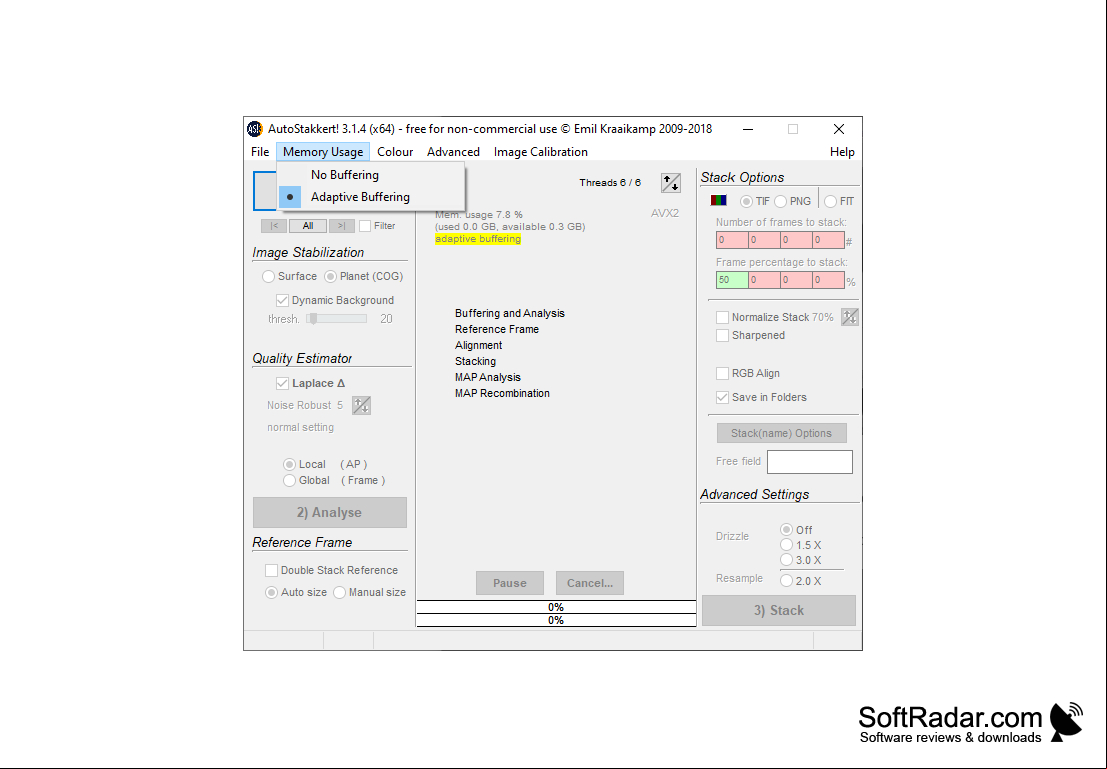The image size is (1107, 769).
Task: Click last Number of frames field
Action: [828, 240]
